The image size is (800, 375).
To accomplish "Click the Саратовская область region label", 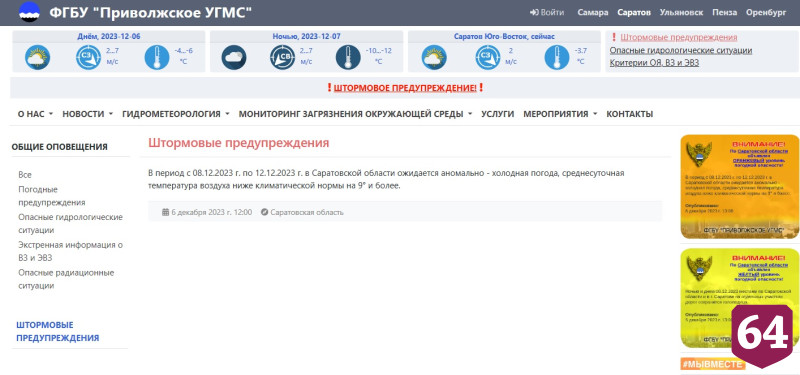I will 307,212.
